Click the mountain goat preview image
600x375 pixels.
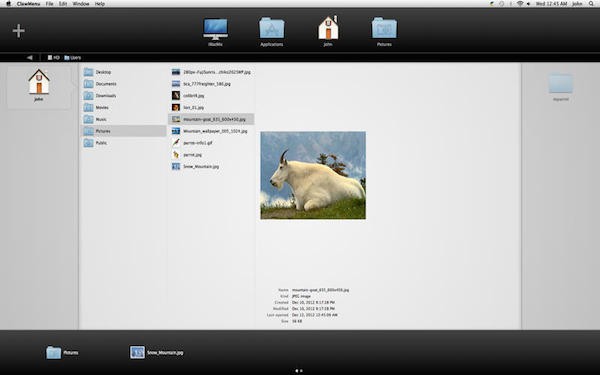[313, 175]
